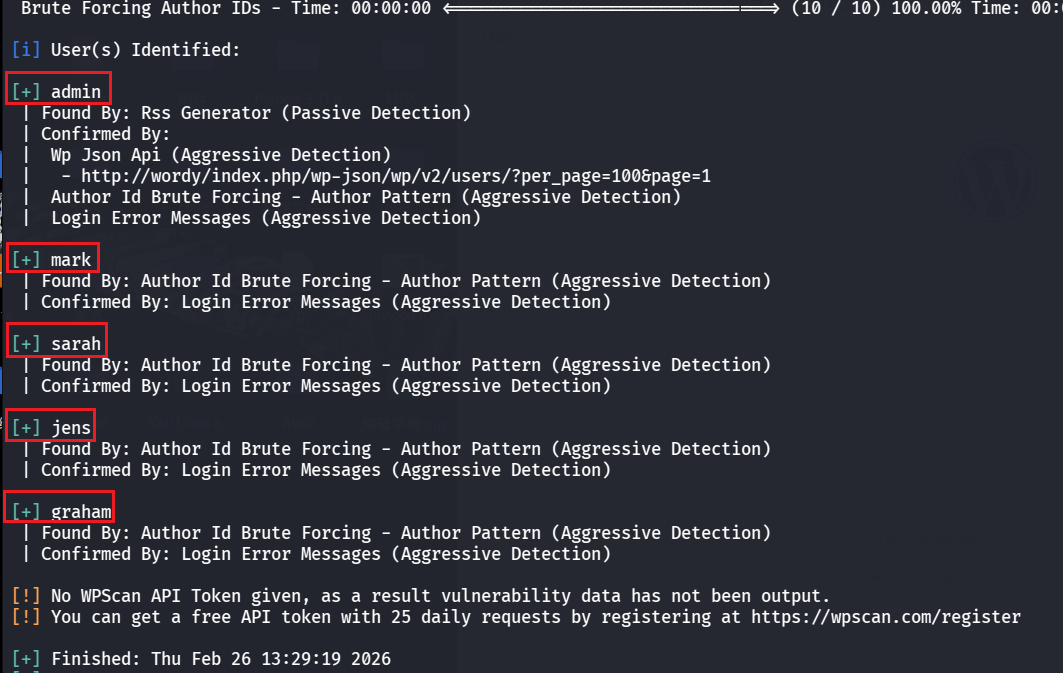
Task: Click the Wp Json Api detection line
Action: [220, 155]
